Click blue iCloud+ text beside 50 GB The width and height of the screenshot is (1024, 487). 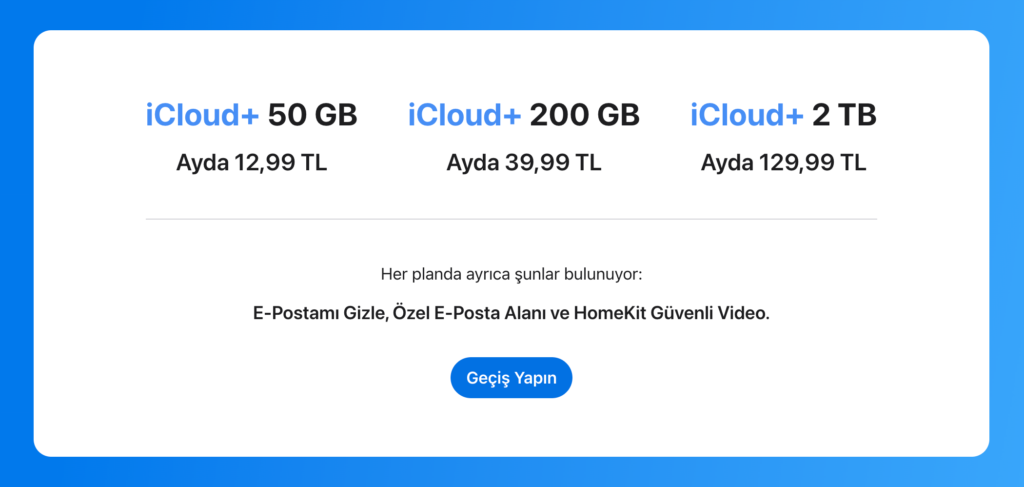point(202,116)
